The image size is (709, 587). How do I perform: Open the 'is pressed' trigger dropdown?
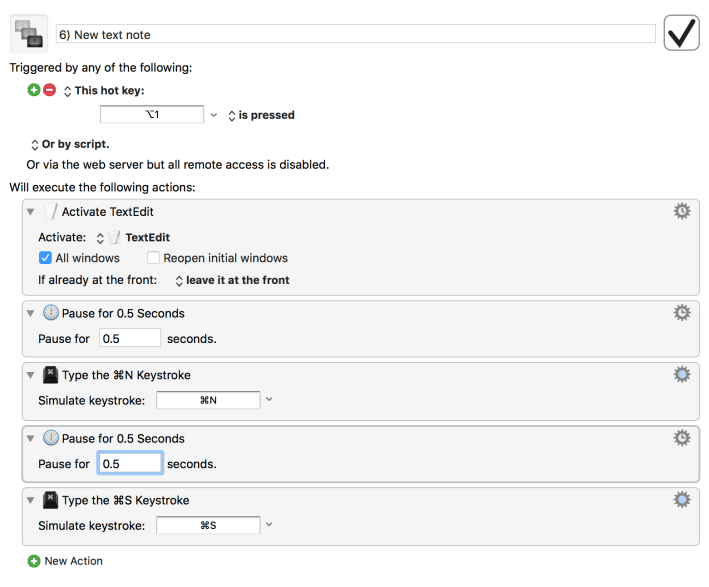click(x=261, y=115)
